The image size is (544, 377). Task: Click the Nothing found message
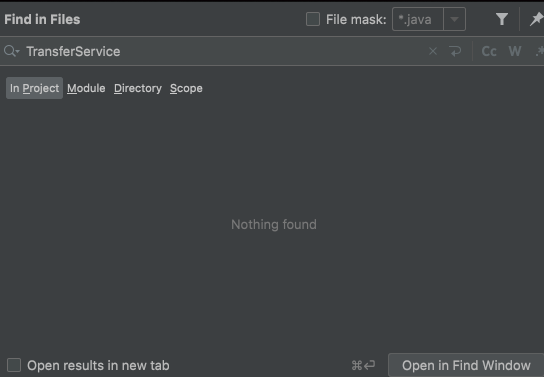pyautogui.click(x=274, y=224)
